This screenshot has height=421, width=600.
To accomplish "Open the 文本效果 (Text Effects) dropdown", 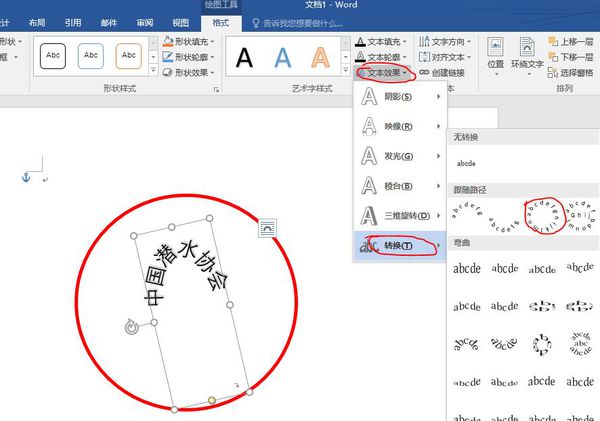I will 386,73.
